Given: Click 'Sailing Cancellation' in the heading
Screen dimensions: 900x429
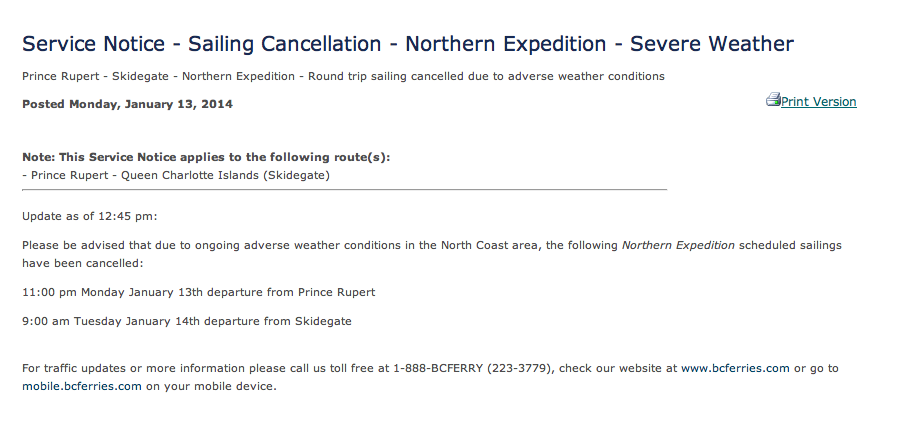Looking at the screenshot, I should [x=285, y=44].
